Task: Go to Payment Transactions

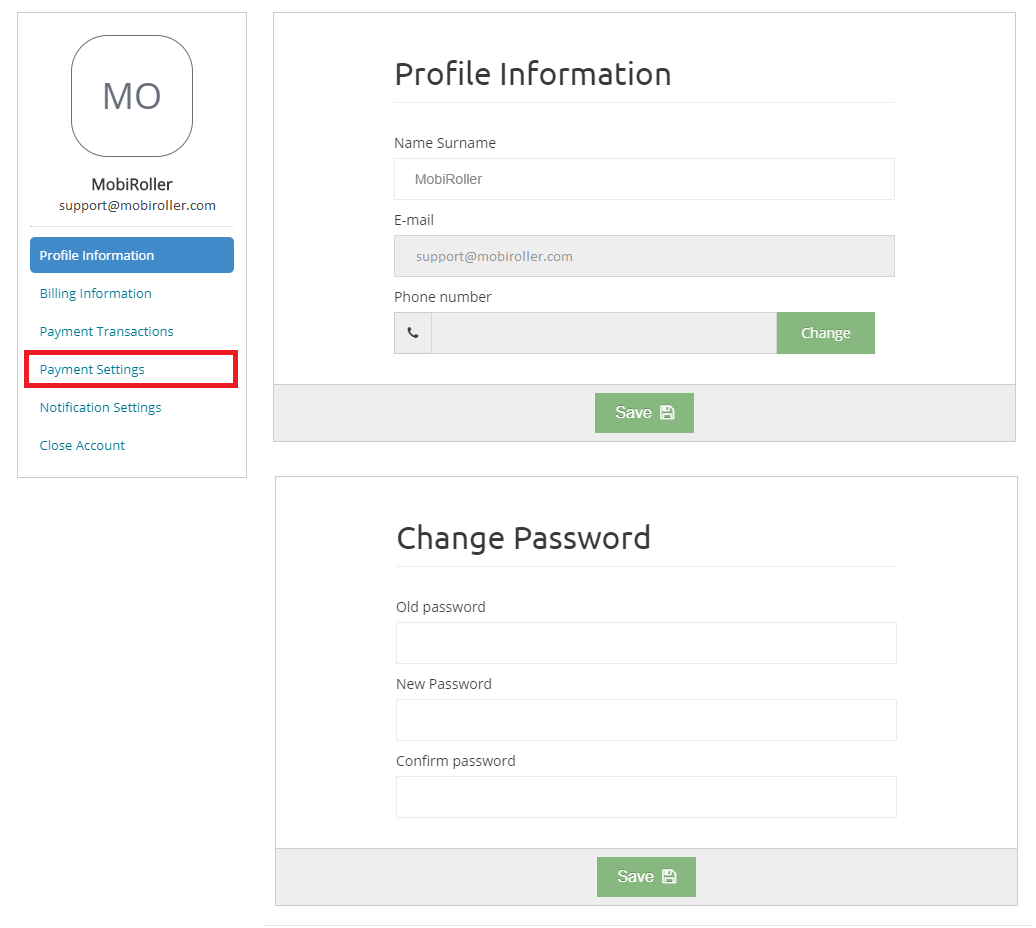Action: [x=106, y=332]
